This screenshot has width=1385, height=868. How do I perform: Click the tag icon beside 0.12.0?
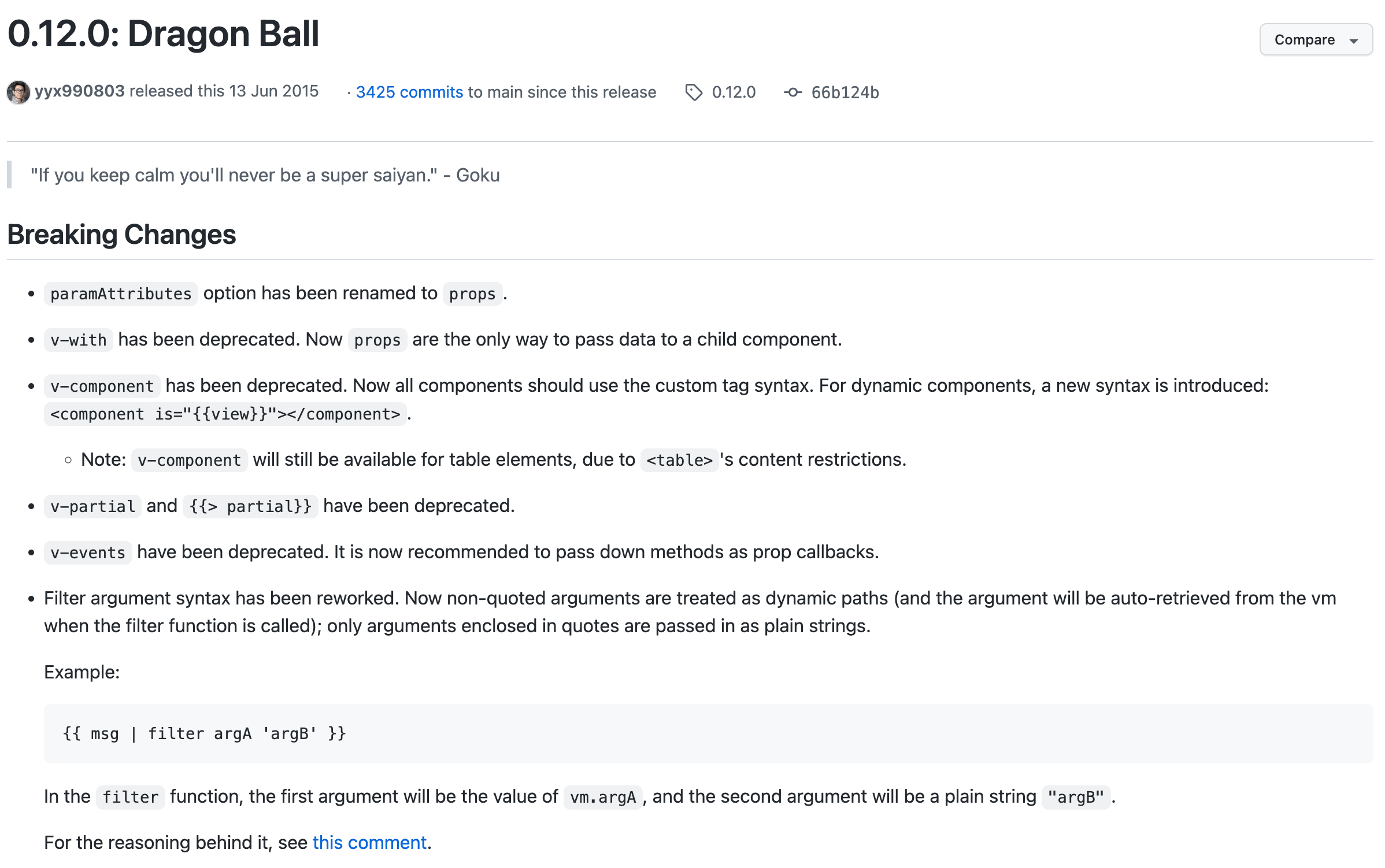pos(693,92)
